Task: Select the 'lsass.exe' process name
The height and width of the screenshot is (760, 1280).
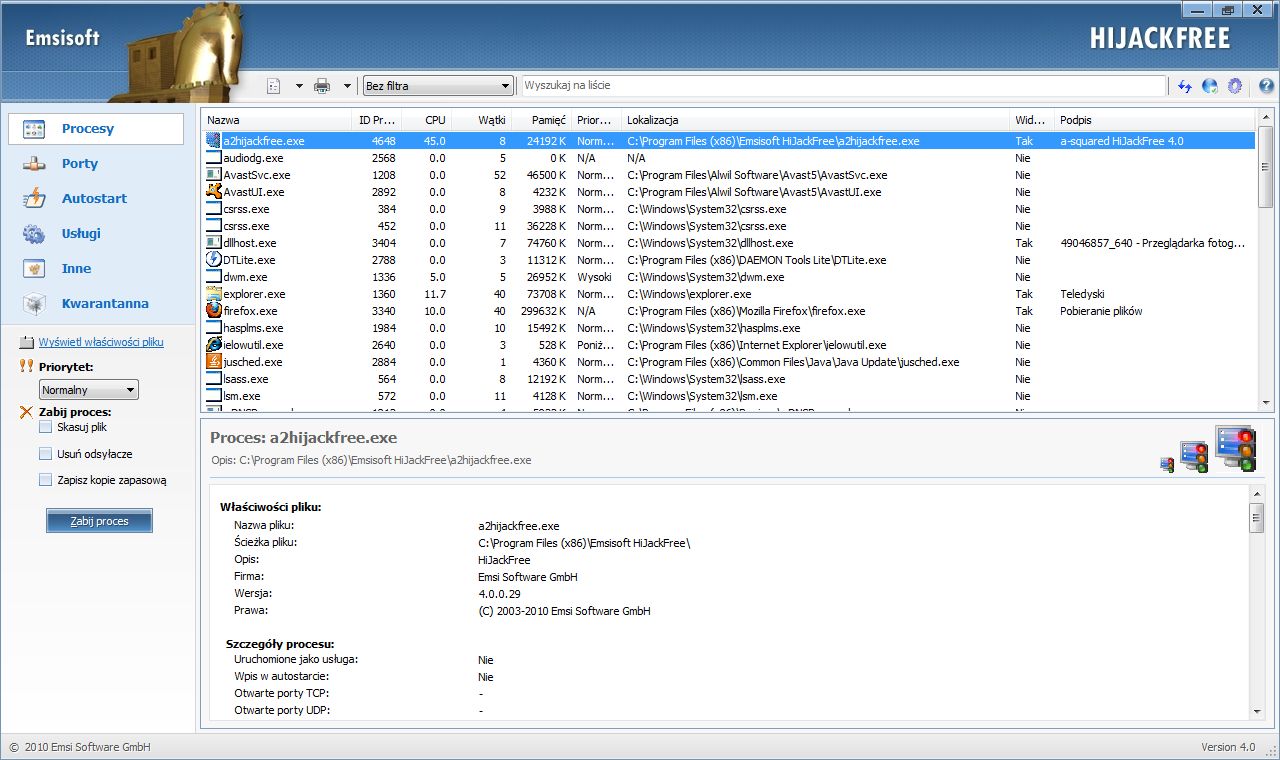Action: tap(246, 379)
